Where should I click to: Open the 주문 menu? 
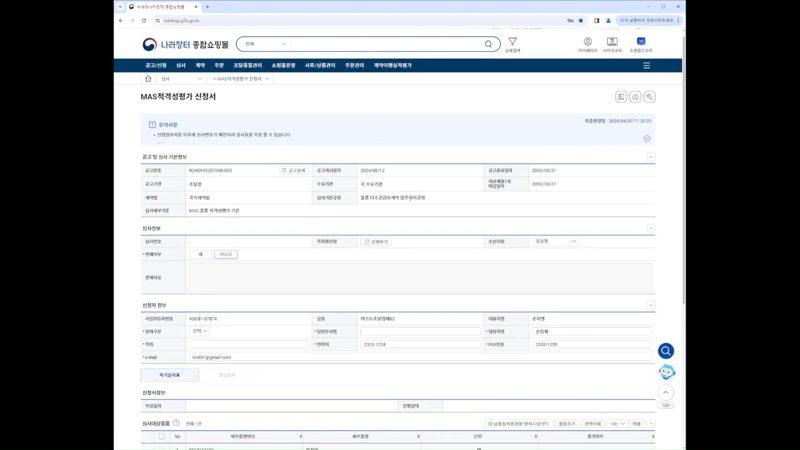pos(219,65)
